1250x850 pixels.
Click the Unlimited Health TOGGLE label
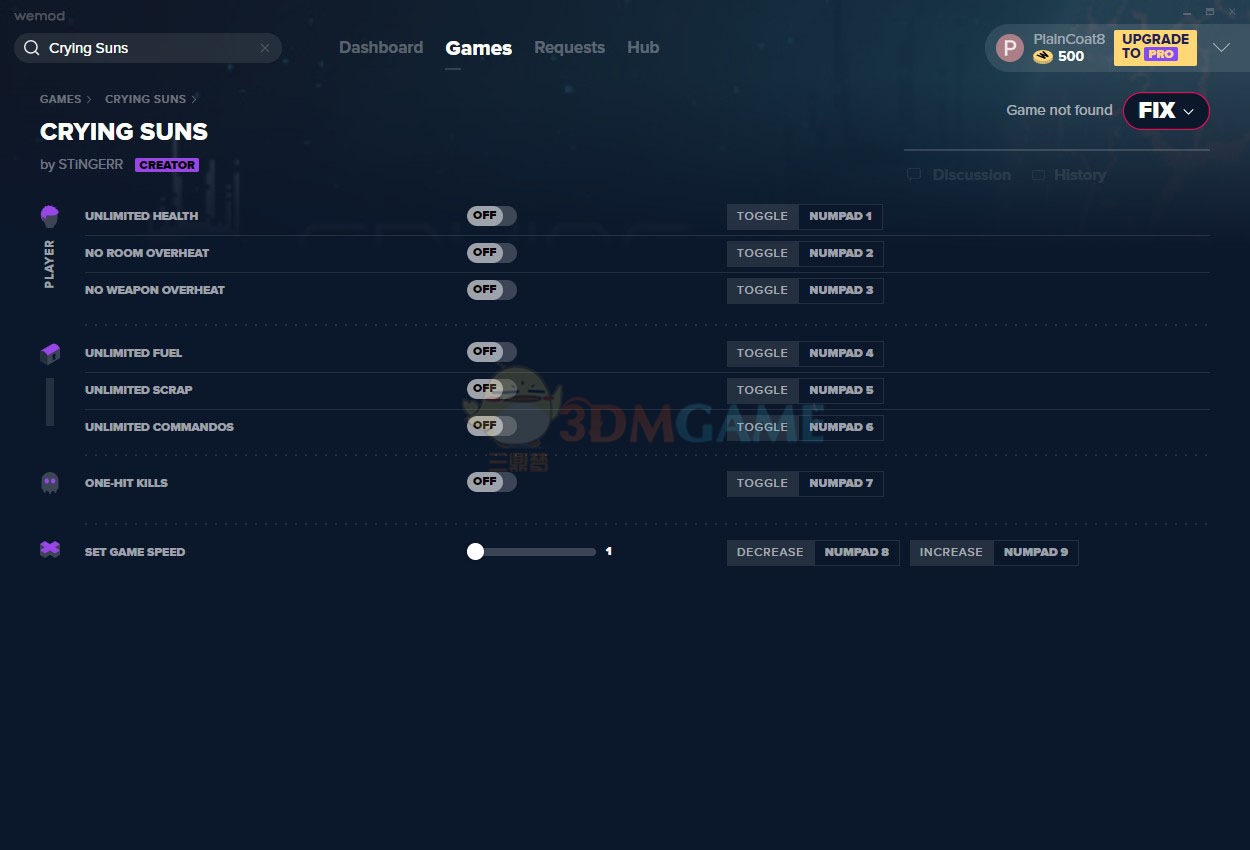pyautogui.click(x=762, y=216)
